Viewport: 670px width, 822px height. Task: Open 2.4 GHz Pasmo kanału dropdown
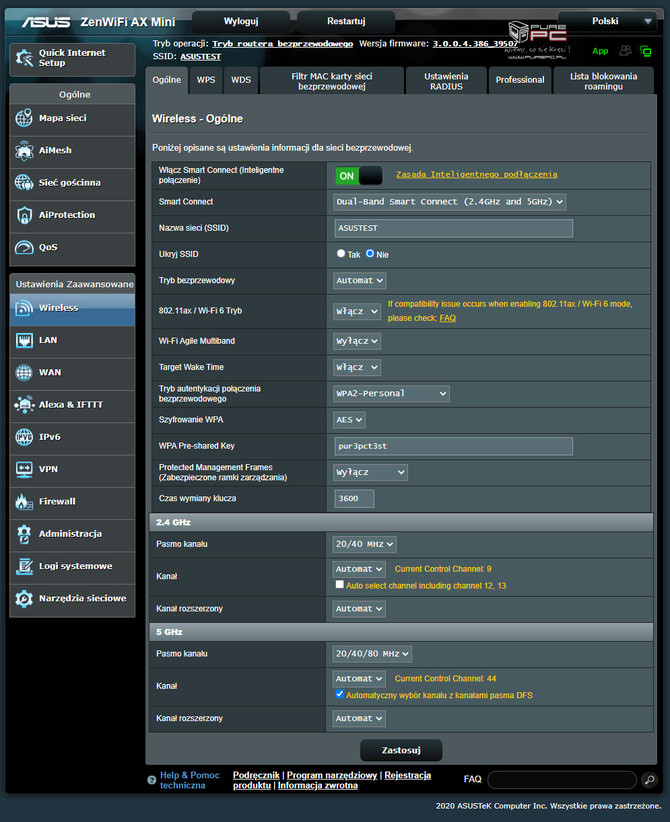(364, 544)
